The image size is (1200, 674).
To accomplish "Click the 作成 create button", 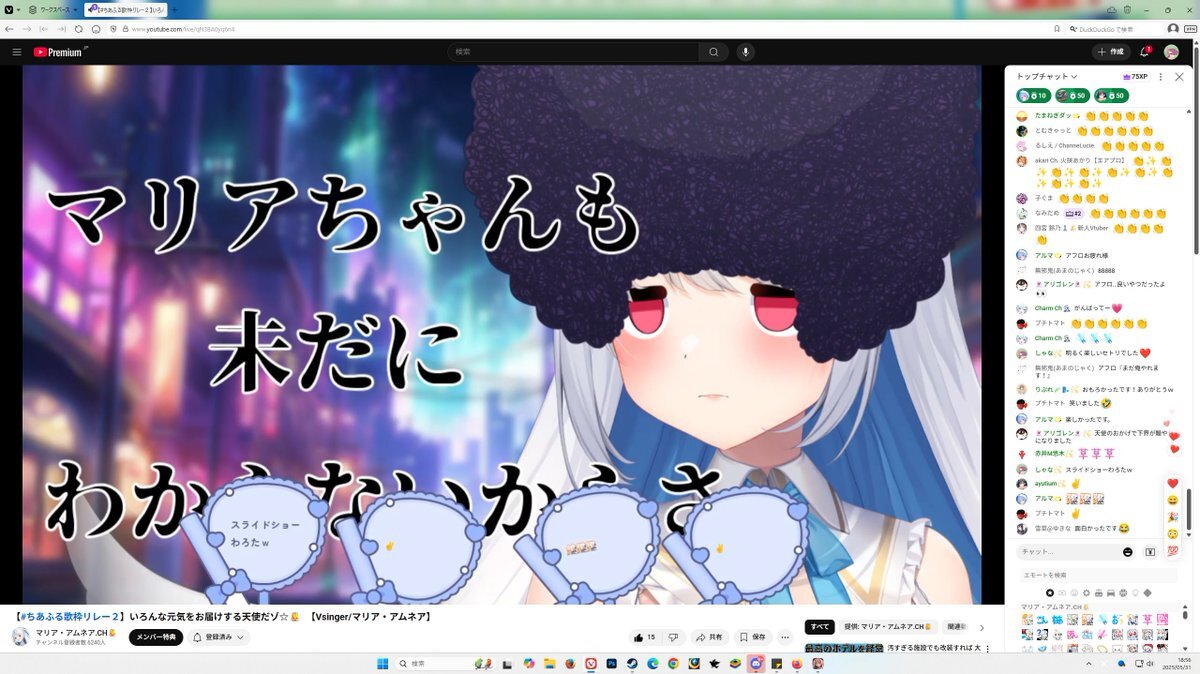I will (1110, 52).
